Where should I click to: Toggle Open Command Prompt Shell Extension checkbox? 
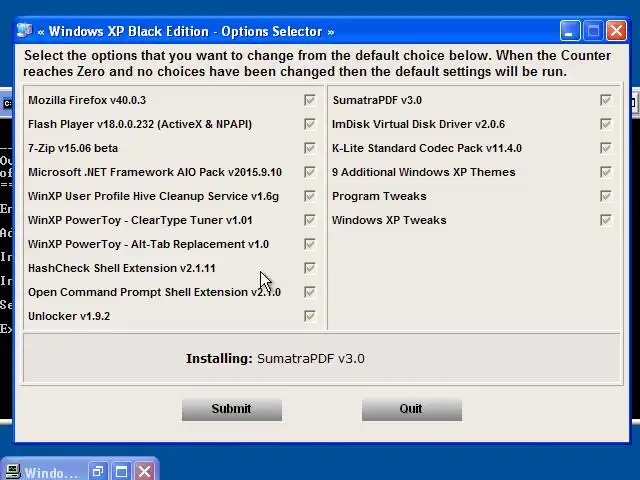click(310, 292)
